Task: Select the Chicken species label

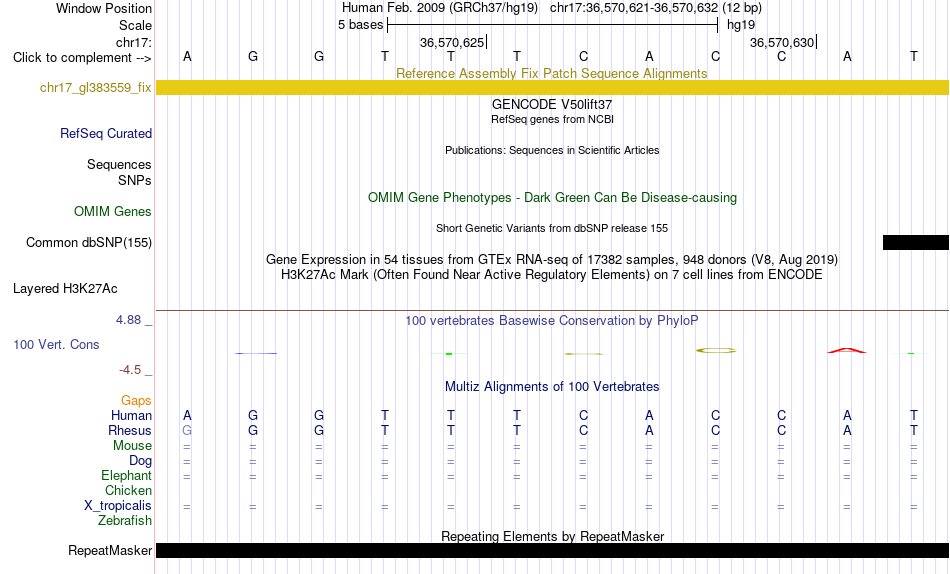Action: 128,491
